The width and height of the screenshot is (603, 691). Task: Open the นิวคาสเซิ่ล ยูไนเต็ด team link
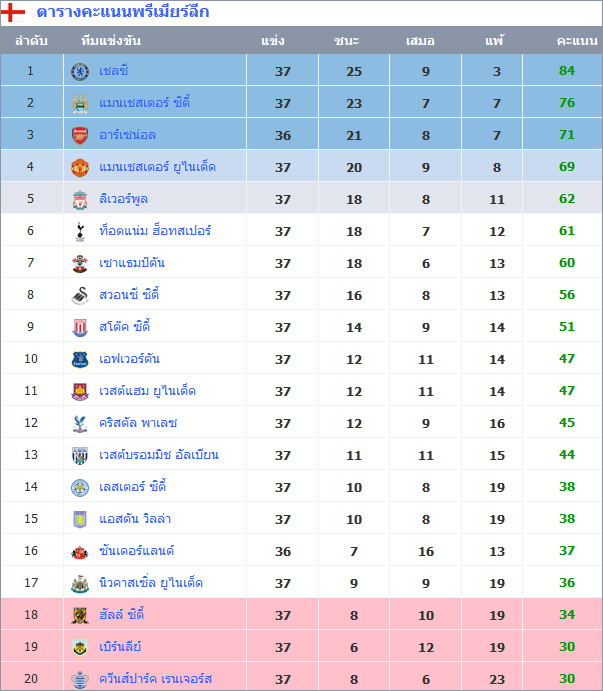pos(151,583)
